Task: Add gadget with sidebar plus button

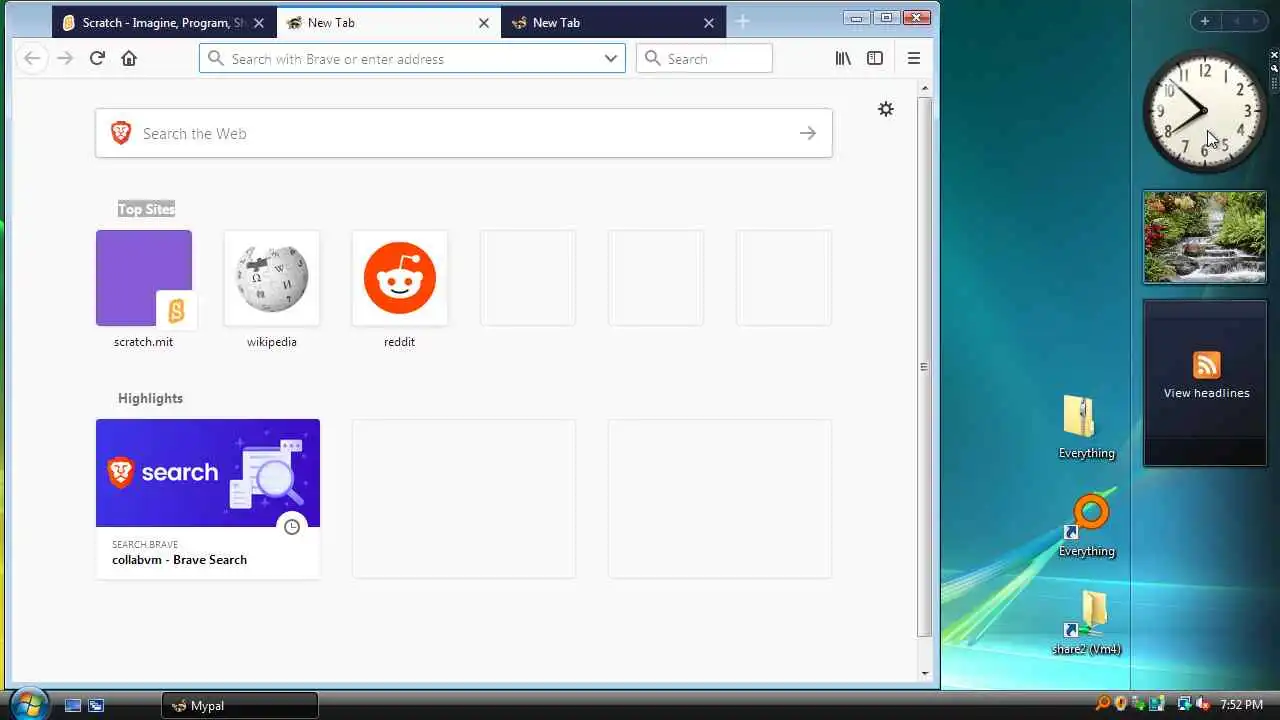Action: pos(1205,21)
